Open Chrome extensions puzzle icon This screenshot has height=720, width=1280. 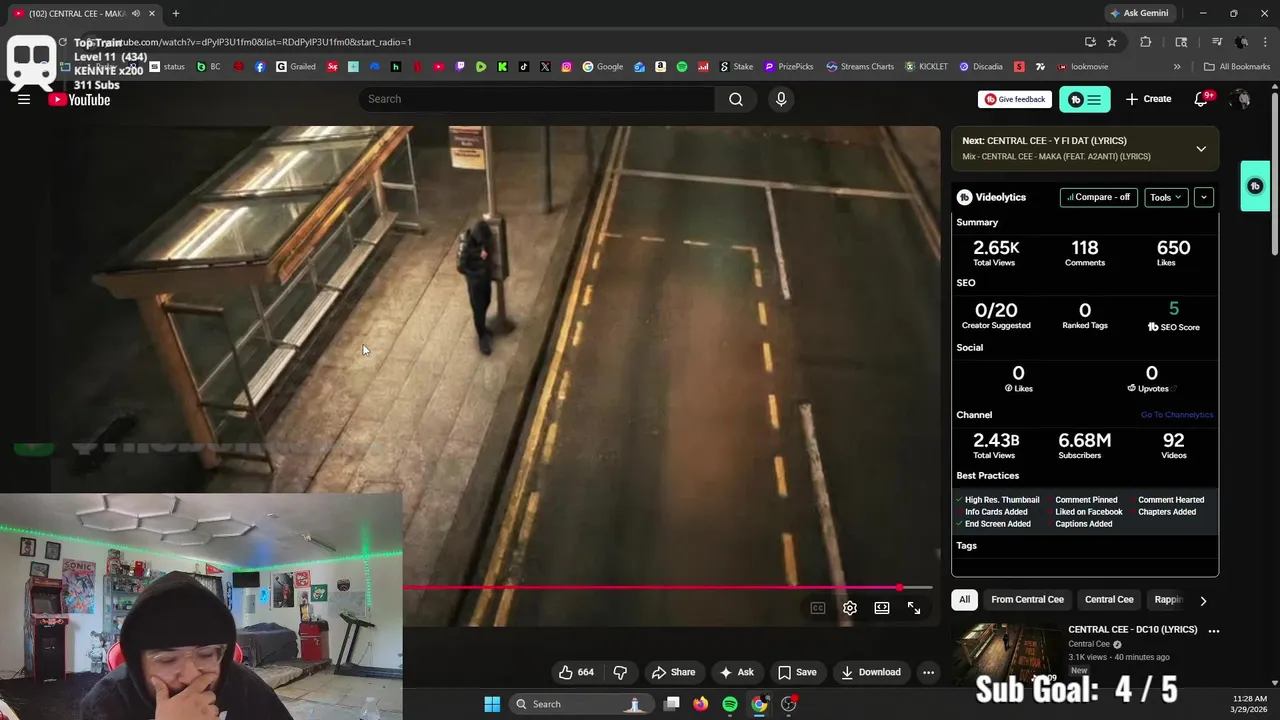1146,42
